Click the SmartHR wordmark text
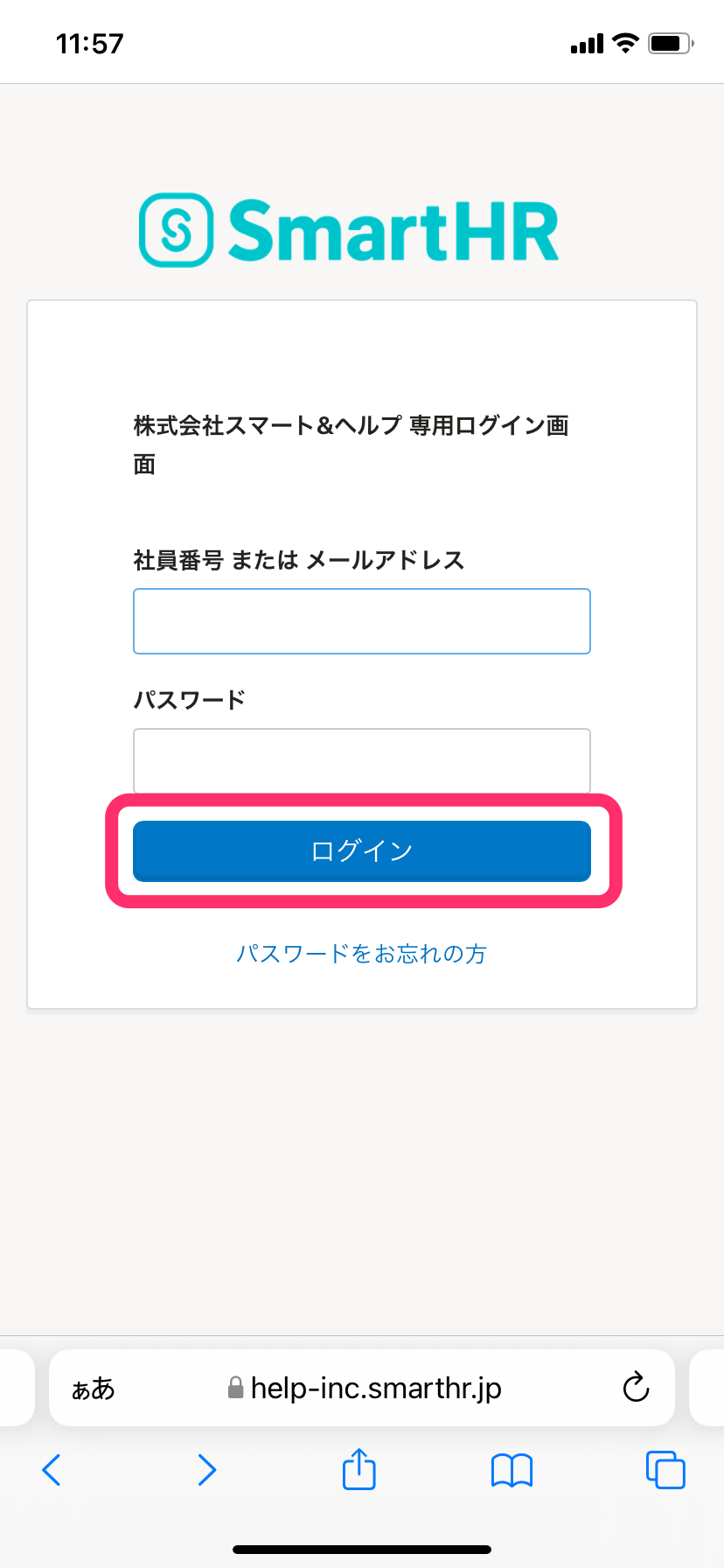This screenshot has width=724, height=1568. pyautogui.click(x=393, y=232)
